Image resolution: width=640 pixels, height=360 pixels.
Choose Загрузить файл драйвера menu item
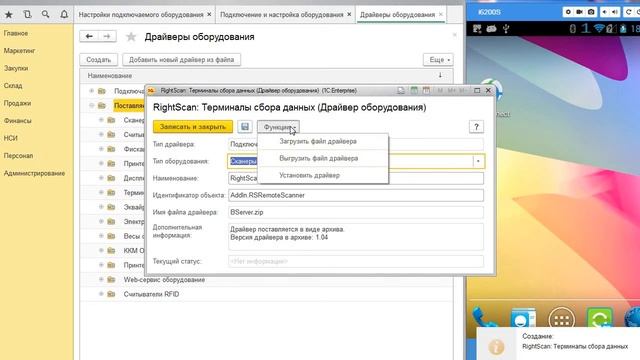pyautogui.click(x=323, y=141)
